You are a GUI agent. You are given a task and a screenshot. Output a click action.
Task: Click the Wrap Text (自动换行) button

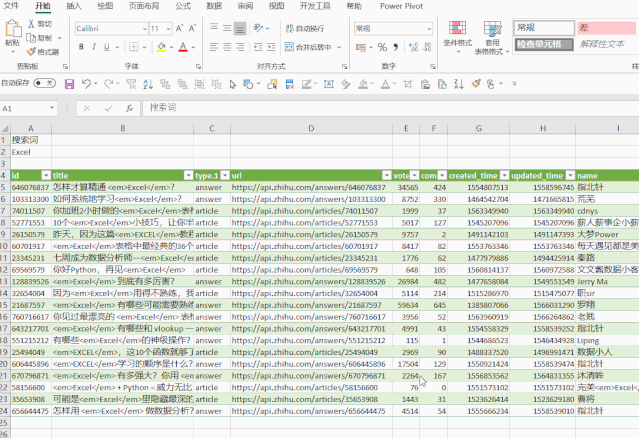pos(305,29)
